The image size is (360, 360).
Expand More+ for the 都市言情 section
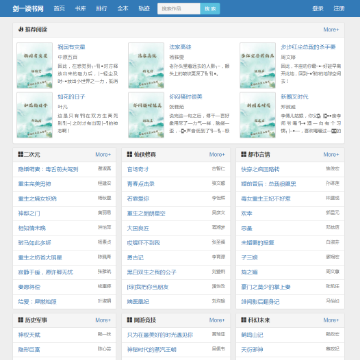point(331,155)
